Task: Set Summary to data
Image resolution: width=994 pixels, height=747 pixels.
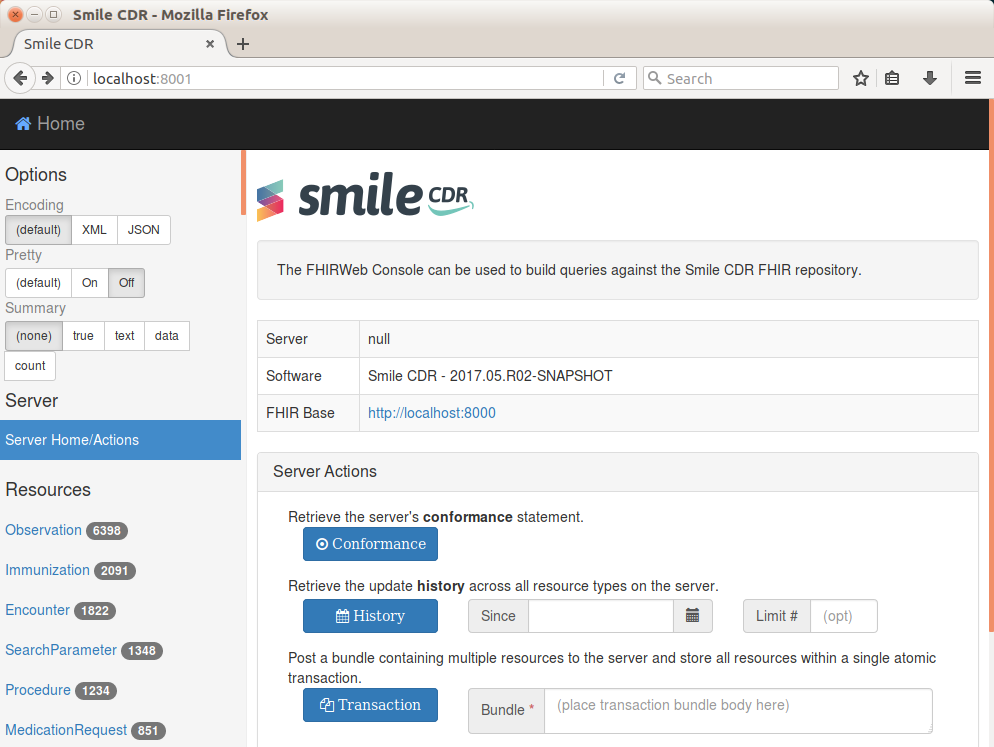Action: 167,336
